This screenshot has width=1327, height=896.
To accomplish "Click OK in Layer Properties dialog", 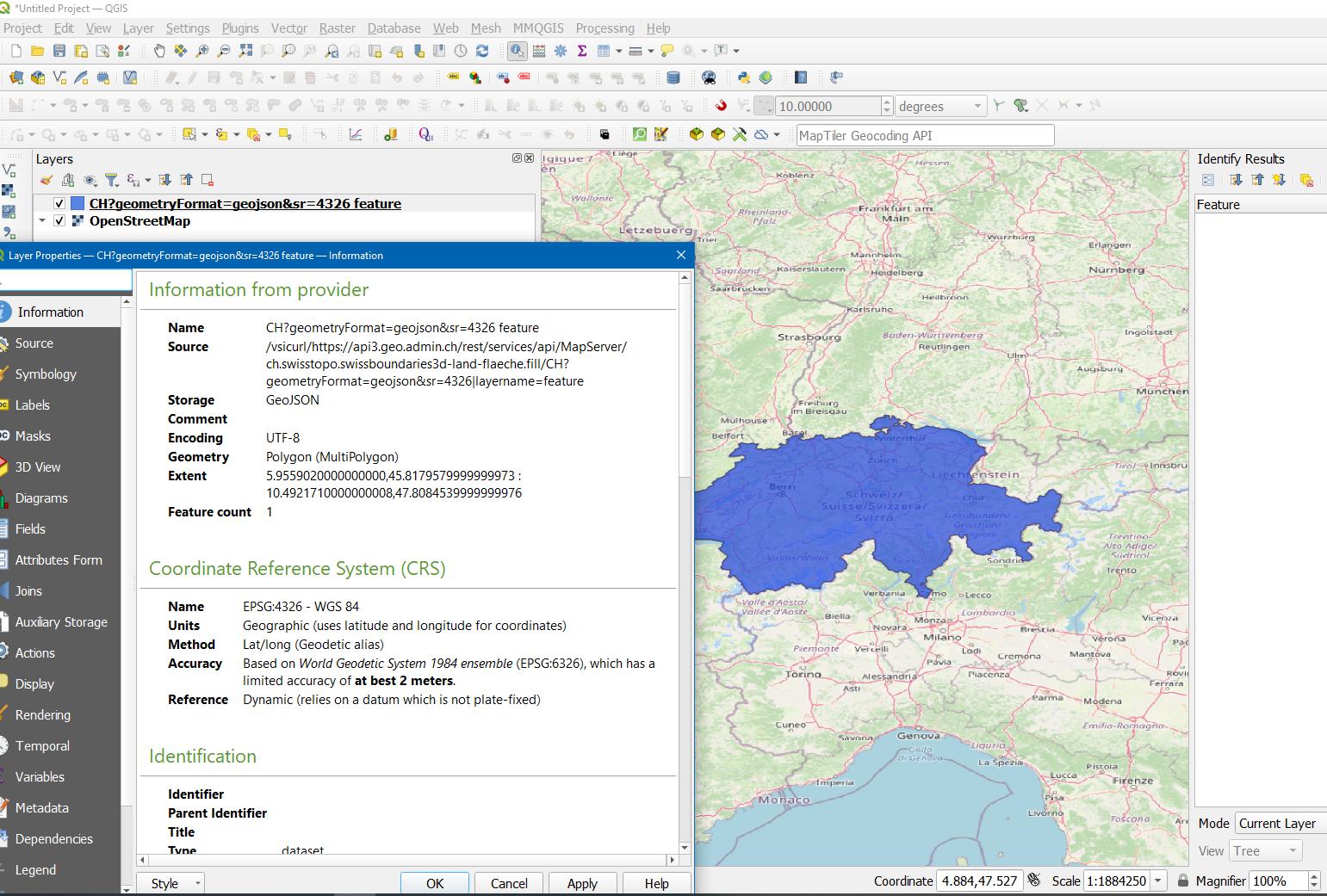I will pyautogui.click(x=435, y=883).
